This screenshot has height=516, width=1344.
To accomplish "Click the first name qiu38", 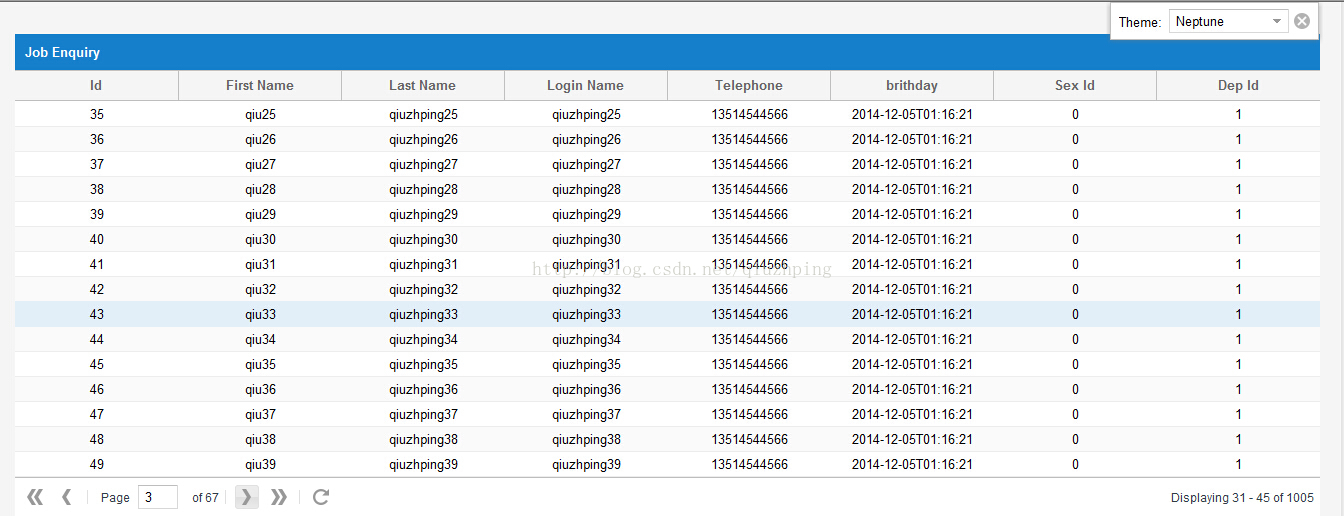I will pos(260,439).
